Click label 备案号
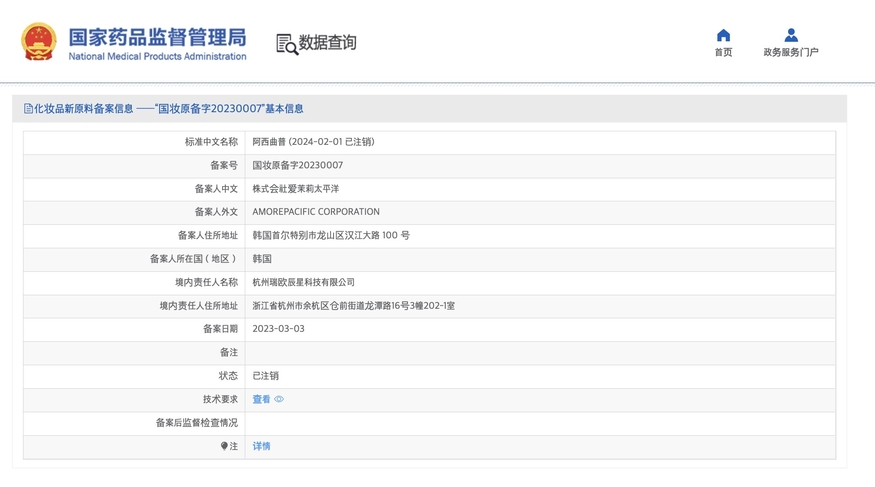 pos(224,165)
